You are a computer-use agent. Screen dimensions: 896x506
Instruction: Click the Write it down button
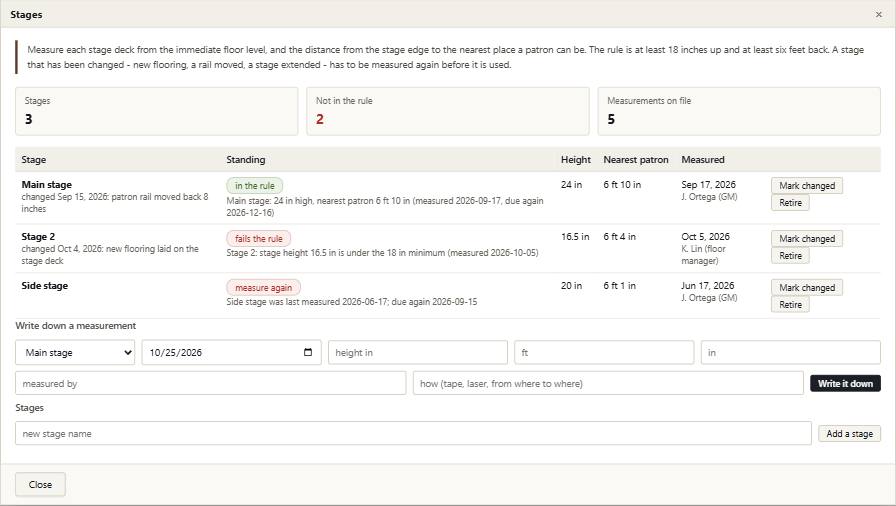[845, 384]
